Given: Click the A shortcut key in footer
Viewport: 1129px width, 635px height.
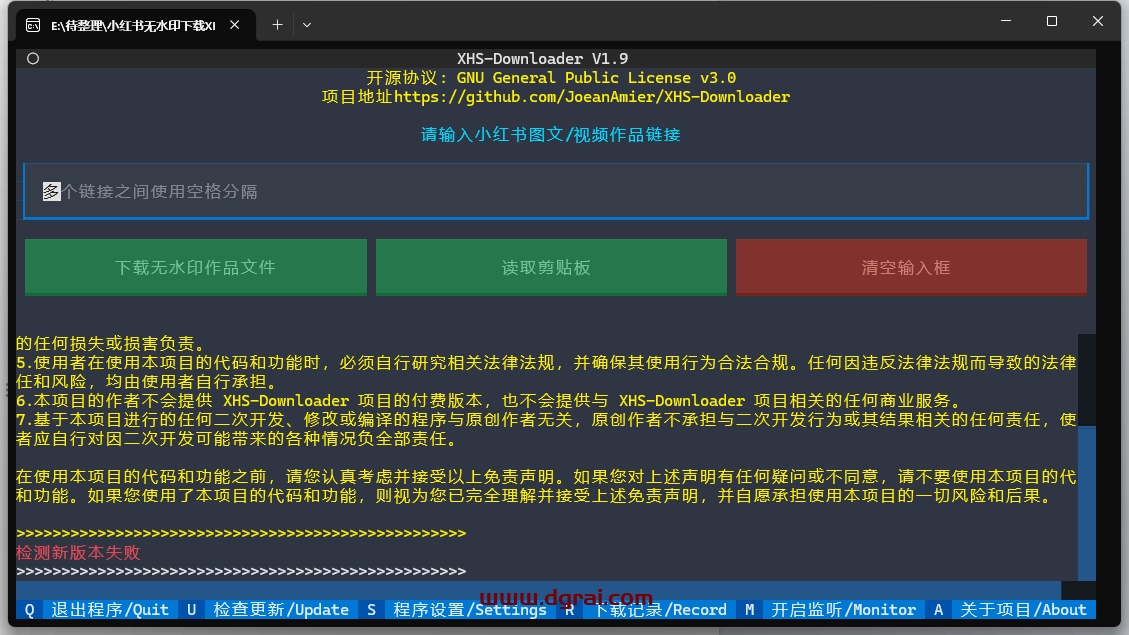Looking at the screenshot, I should [x=938, y=610].
